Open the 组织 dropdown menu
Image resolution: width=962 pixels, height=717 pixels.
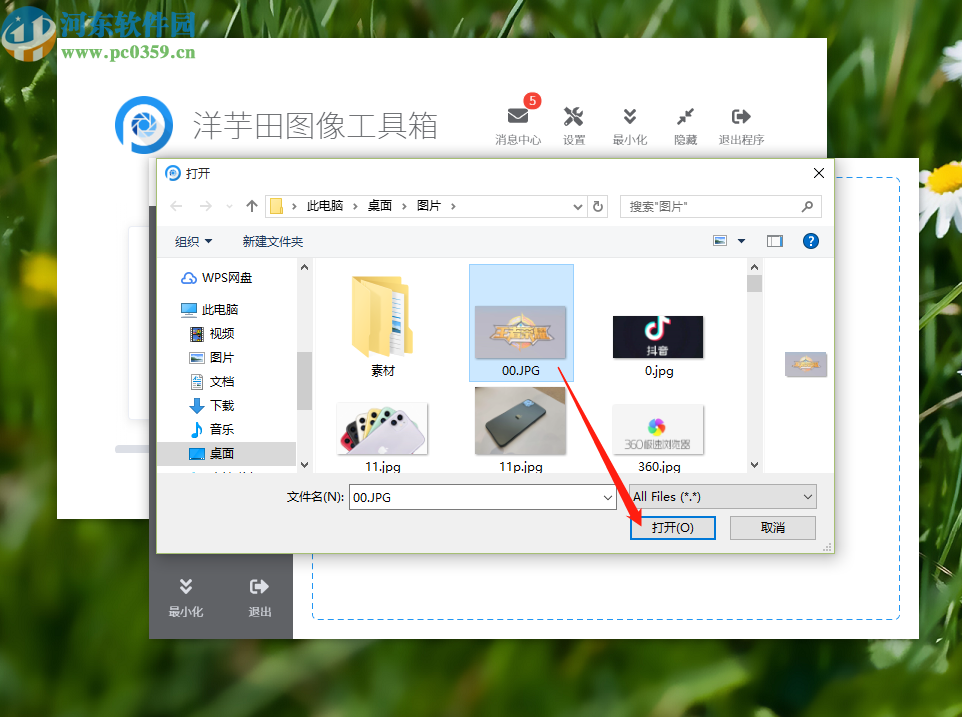click(191, 241)
